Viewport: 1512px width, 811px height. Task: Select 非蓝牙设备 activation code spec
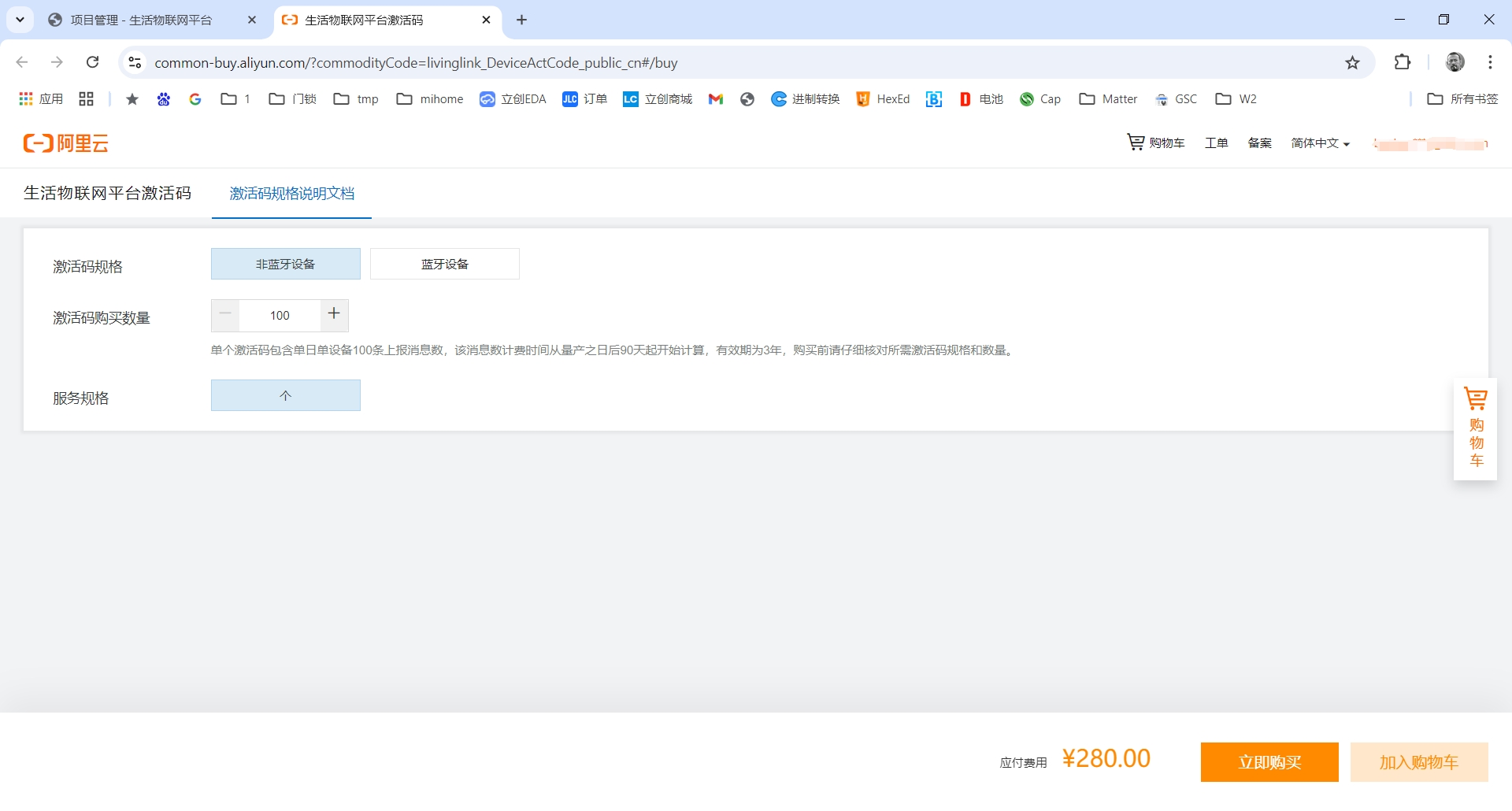pos(286,264)
